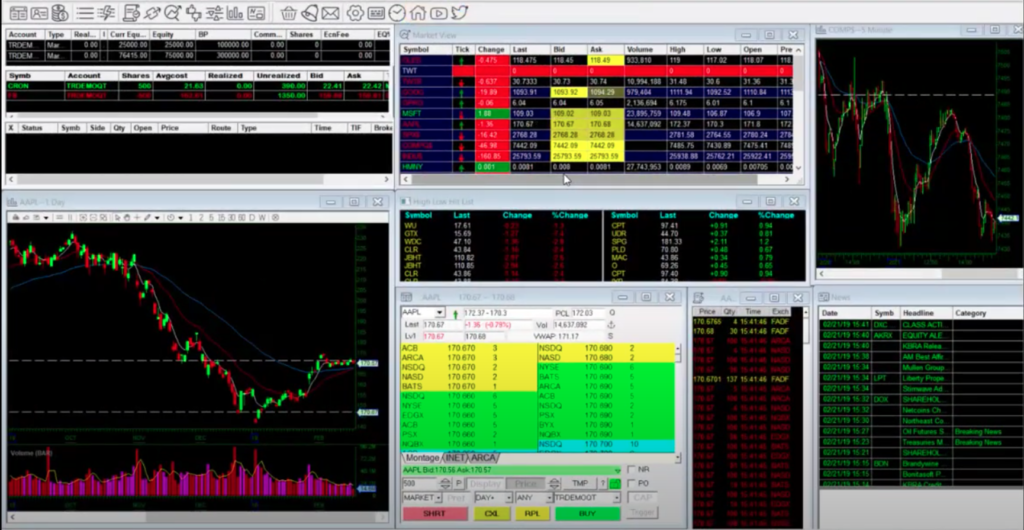The width and height of the screenshot is (1024, 530).
Task: Select the pointer tool in AAPL chart toolbar
Action: tap(118, 217)
